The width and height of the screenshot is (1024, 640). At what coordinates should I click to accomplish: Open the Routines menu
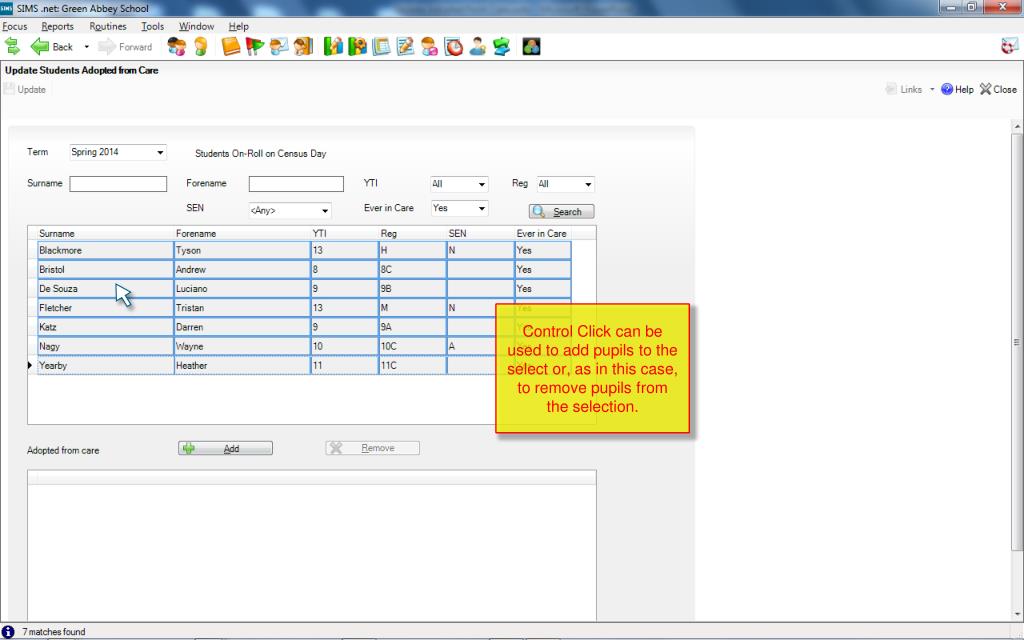click(108, 26)
